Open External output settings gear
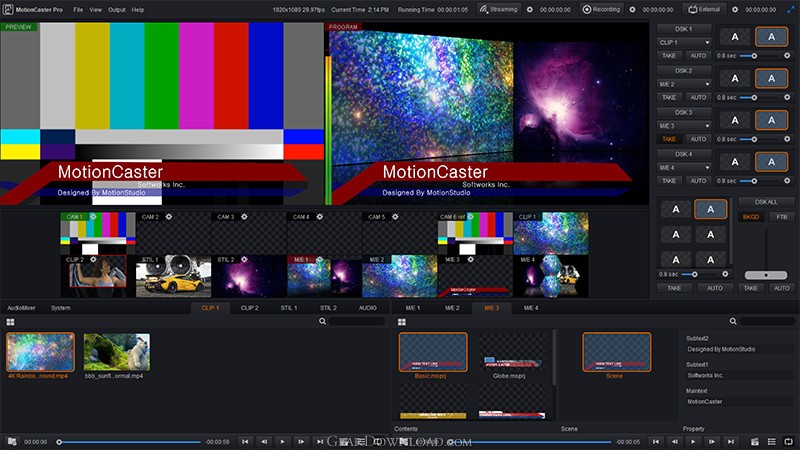Image resolution: width=800 pixels, height=450 pixels. (x=735, y=9)
